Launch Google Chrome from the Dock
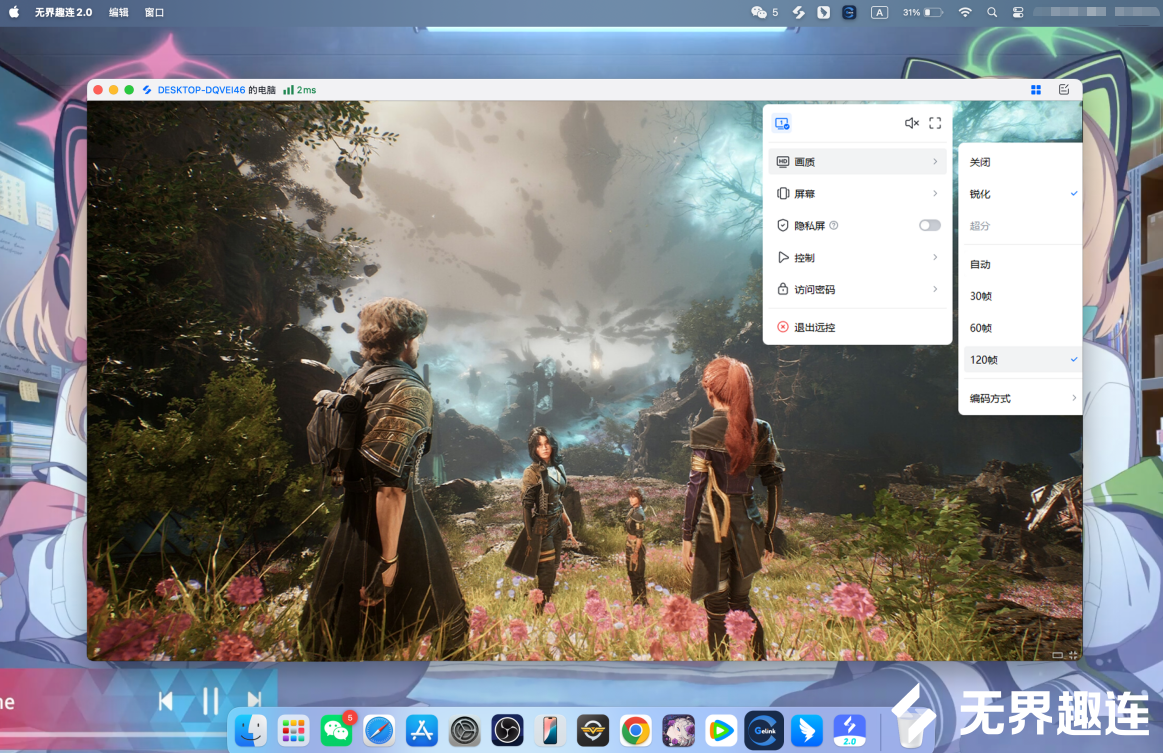 [636, 731]
